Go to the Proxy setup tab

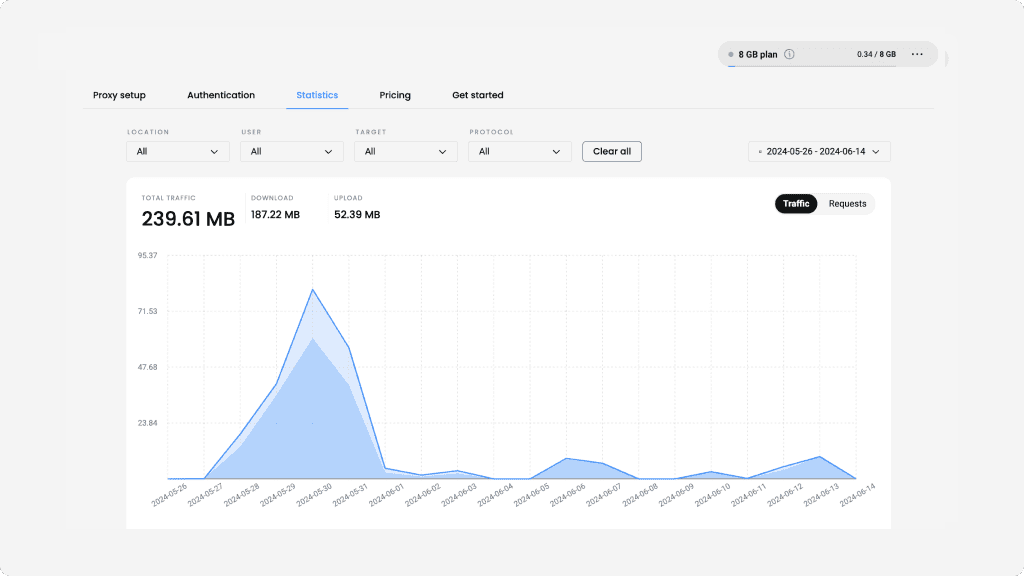(119, 95)
